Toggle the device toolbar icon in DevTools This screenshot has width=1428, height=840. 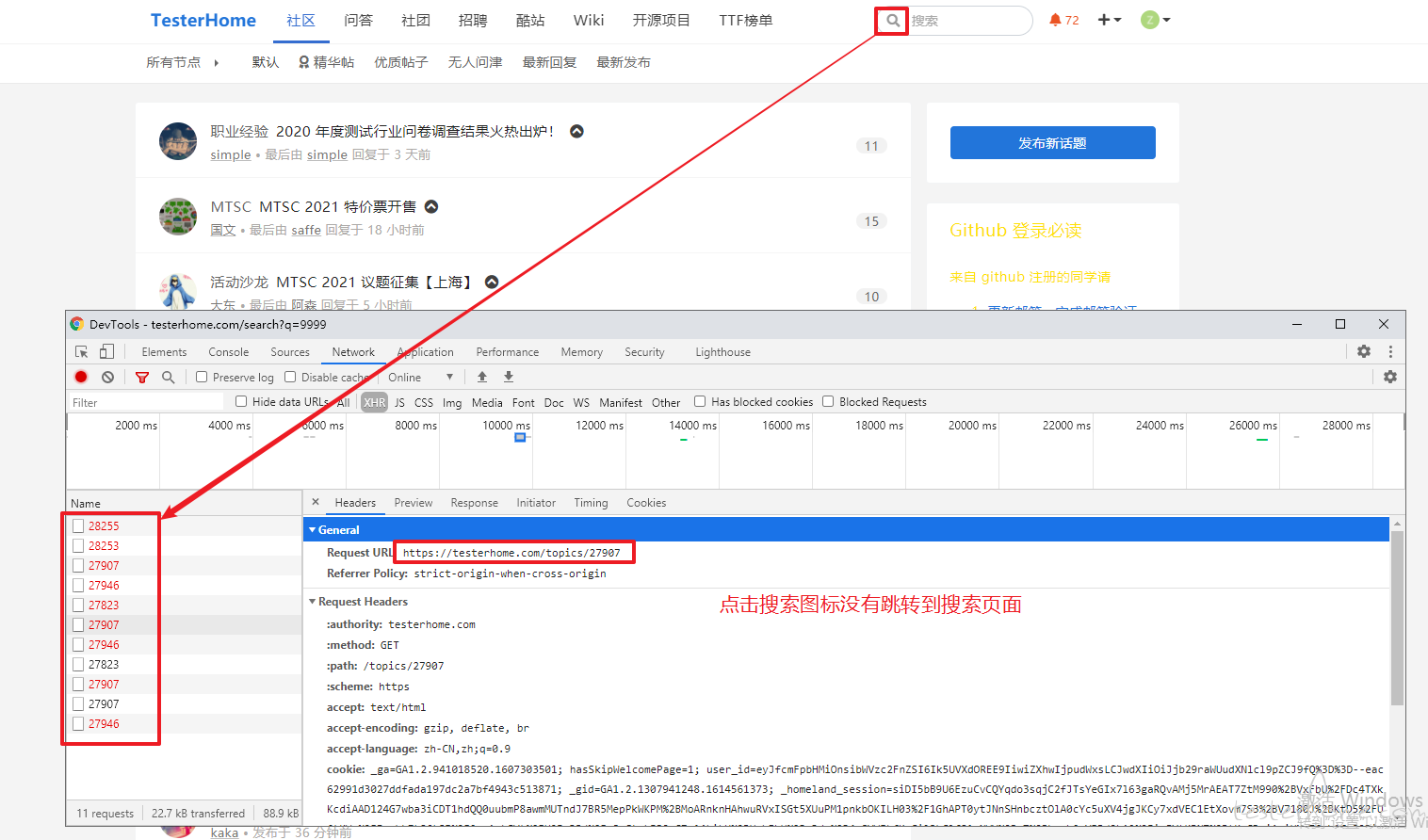(x=107, y=351)
